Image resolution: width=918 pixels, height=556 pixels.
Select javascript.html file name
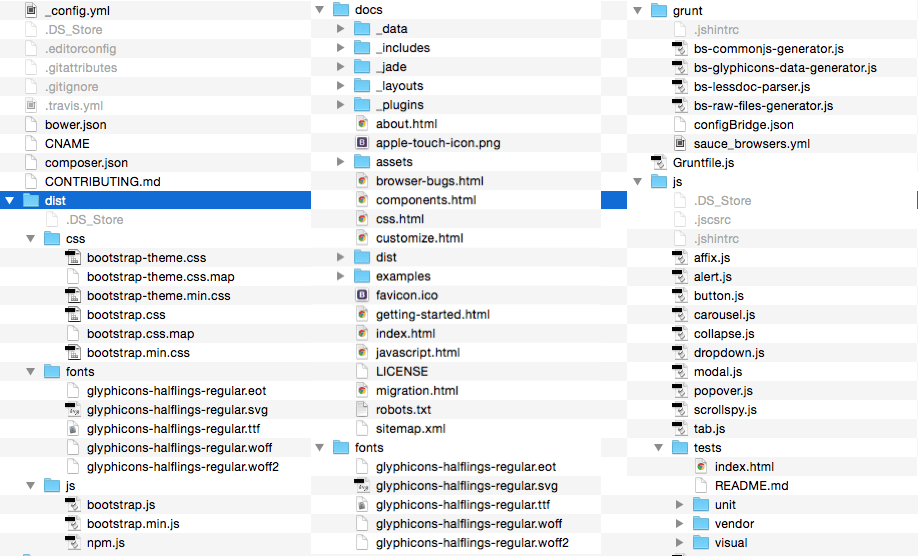(x=417, y=352)
